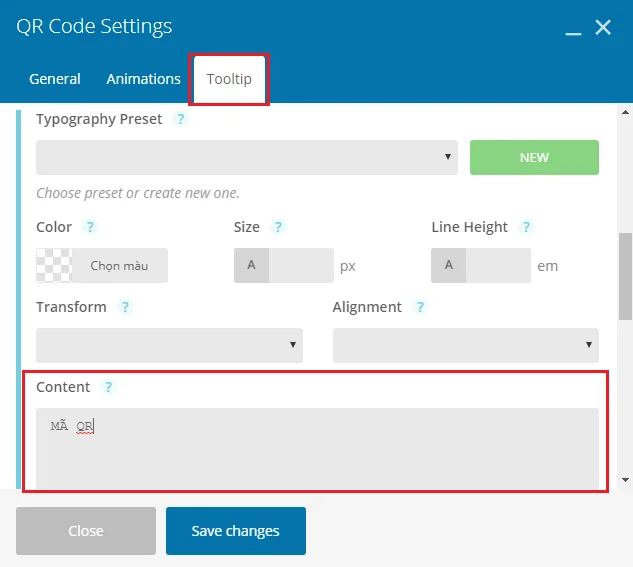Screen dimensions: 633x567
Task: Show the Alignment help question mark
Action: 420,307
